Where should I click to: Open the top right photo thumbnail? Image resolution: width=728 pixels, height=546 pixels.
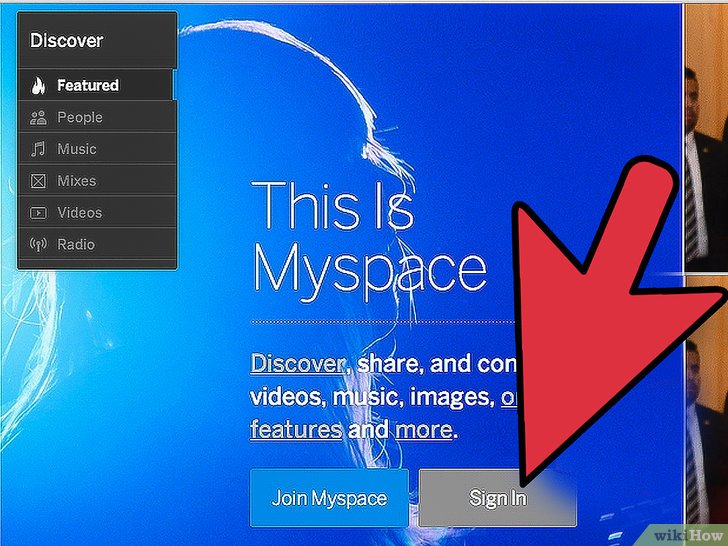[x=707, y=137]
